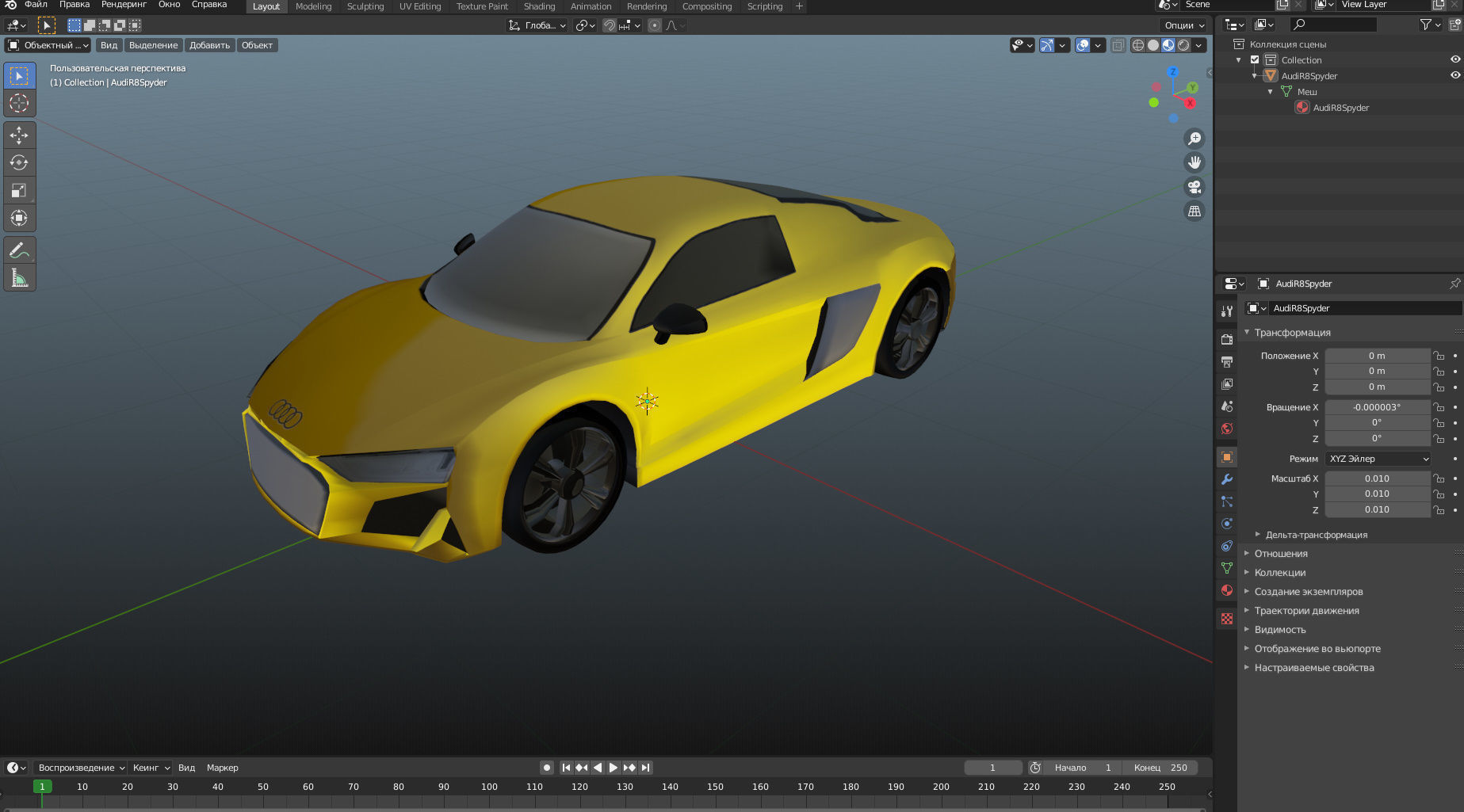The image size is (1464, 812).
Task: Add a new workspace with plus
Action: tap(799, 6)
